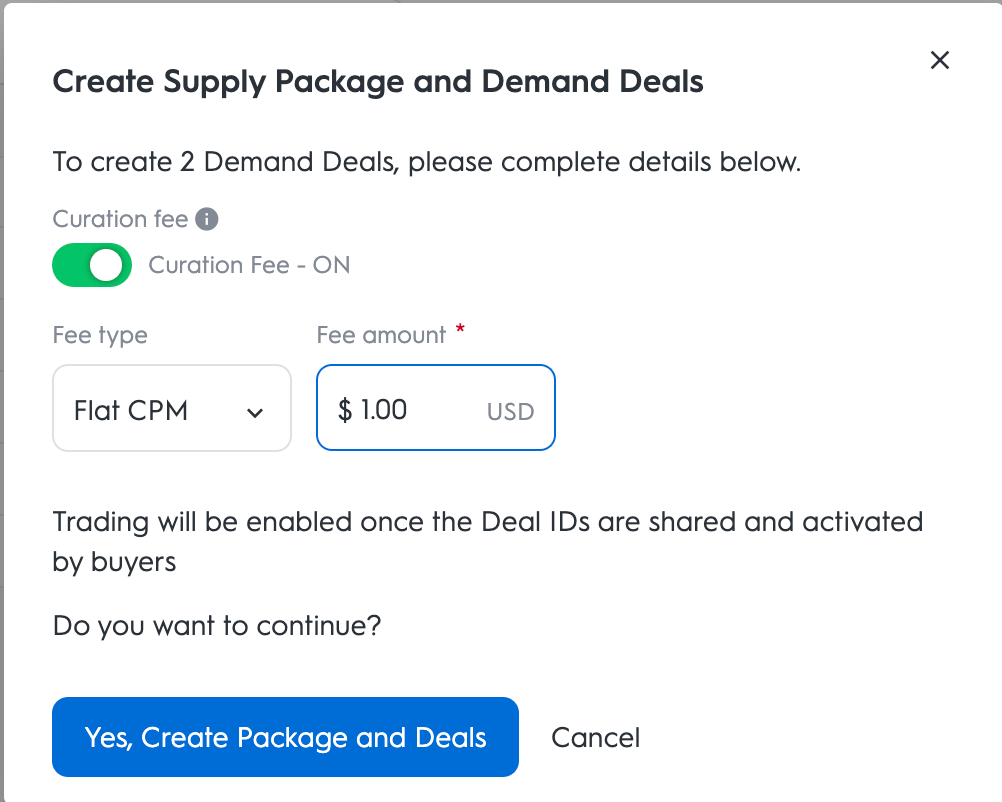
Task: Click the "Fee type" field label
Action: (x=100, y=335)
